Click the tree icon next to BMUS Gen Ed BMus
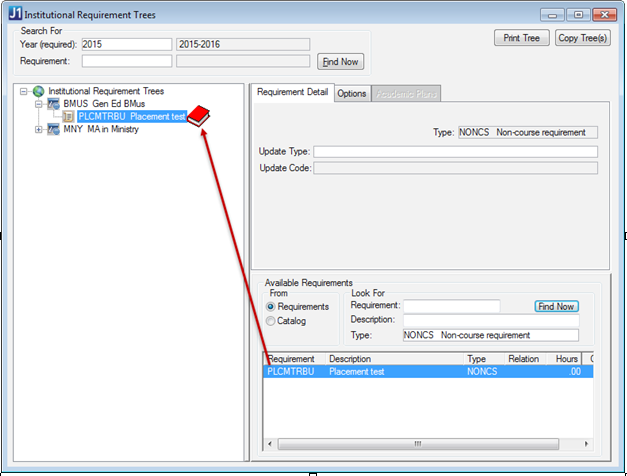627x476 pixels. [x=54, y=104]
